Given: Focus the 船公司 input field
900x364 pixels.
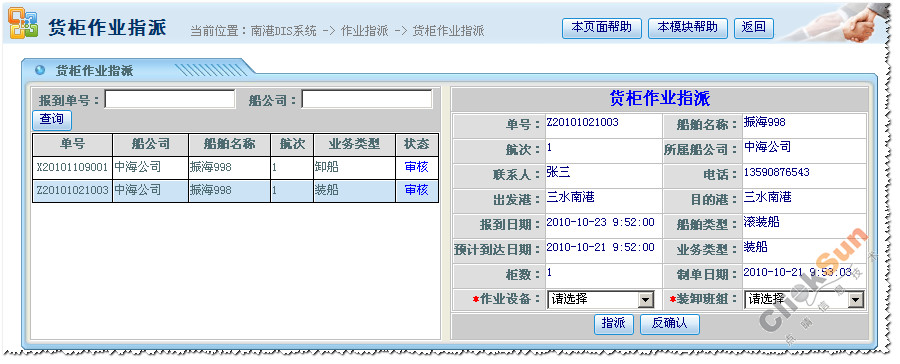Looking at the screenshot, I should (367, 99).
